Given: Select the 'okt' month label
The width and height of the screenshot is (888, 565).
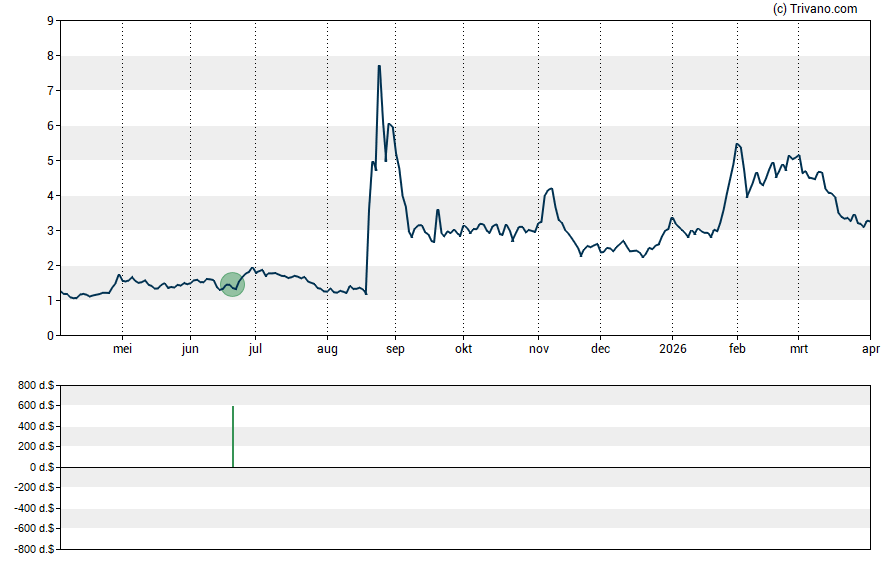Looking at the screenshot, I should point(463,350).
